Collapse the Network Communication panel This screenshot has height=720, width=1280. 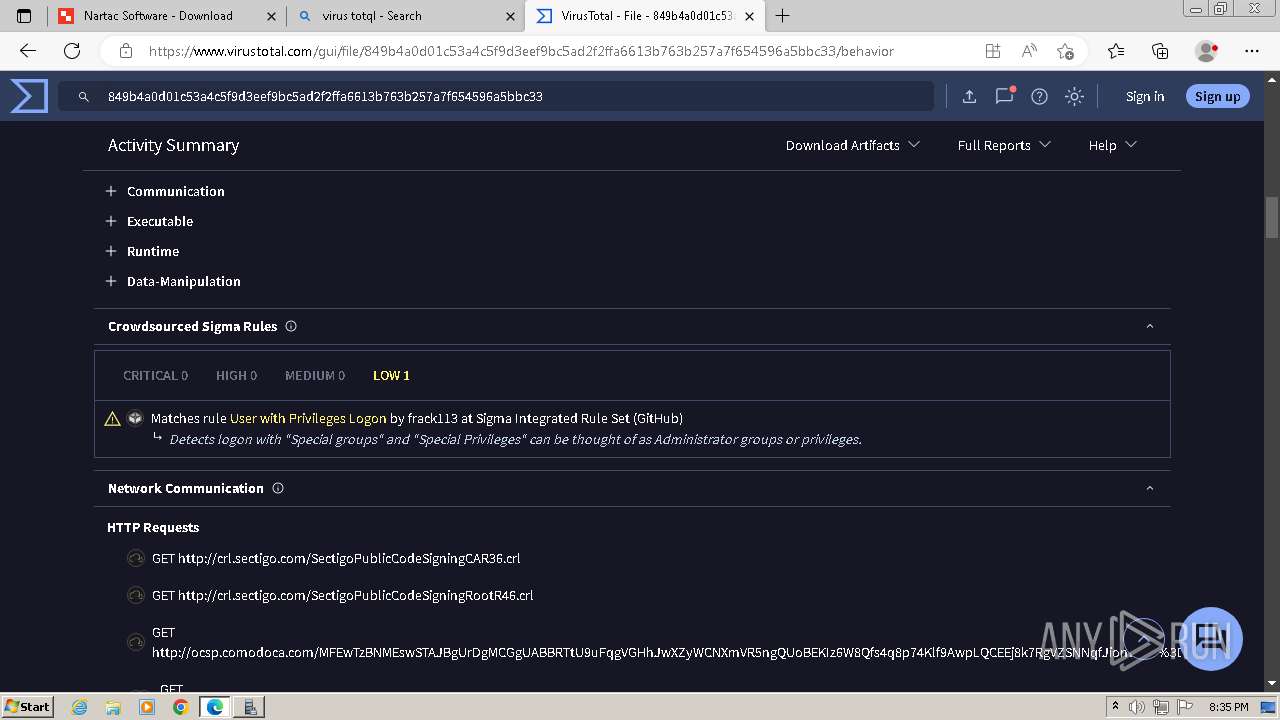1150,488
